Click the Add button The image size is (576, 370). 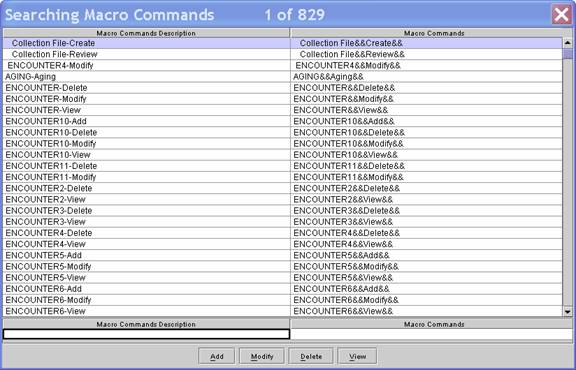[216, 356]
